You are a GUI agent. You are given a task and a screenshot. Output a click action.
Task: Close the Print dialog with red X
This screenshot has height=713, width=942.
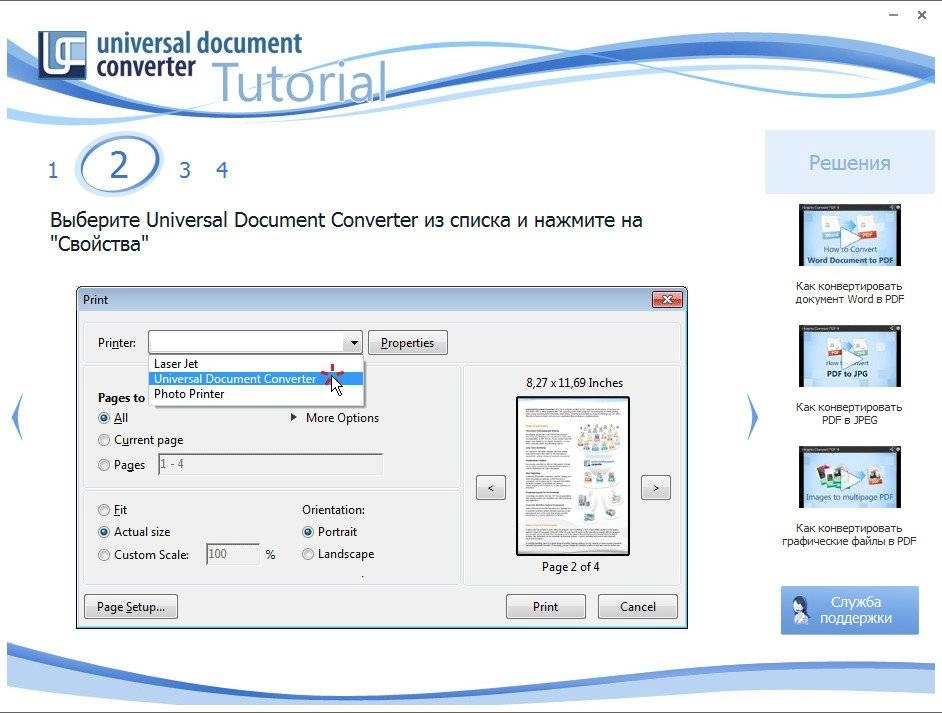coord(667,299)
